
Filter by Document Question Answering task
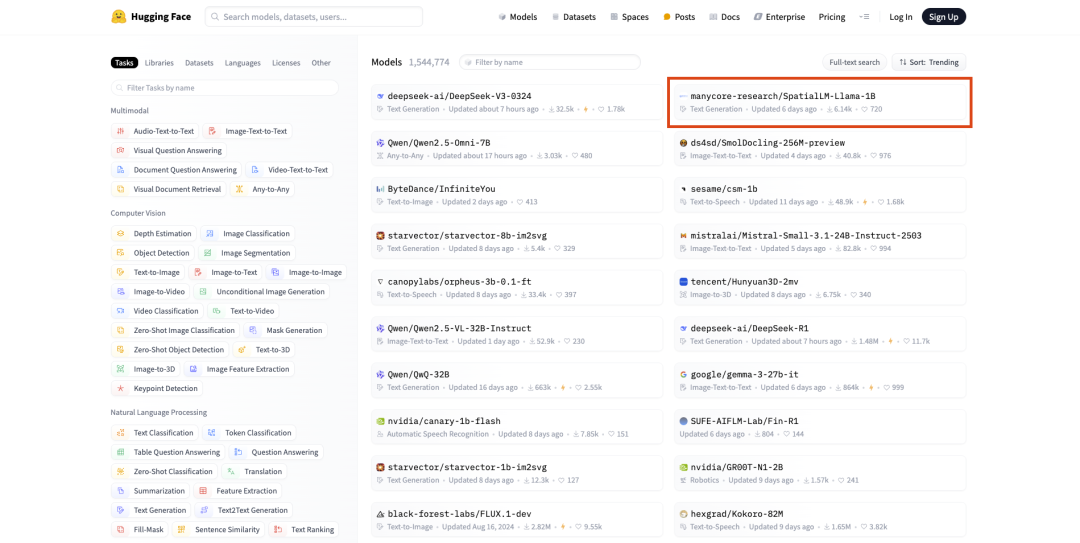(x=176, y=170)
